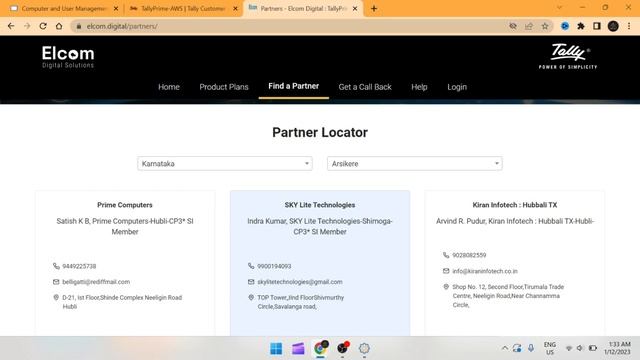This screenshot has height=360, width=640.
Task: Click email info@kiraninfotech.co.in
Action: click(x=485, y=271)
